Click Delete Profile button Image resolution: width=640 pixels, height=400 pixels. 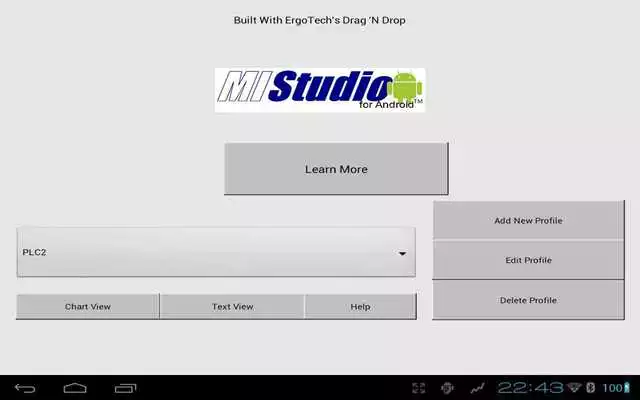(529, 300)
